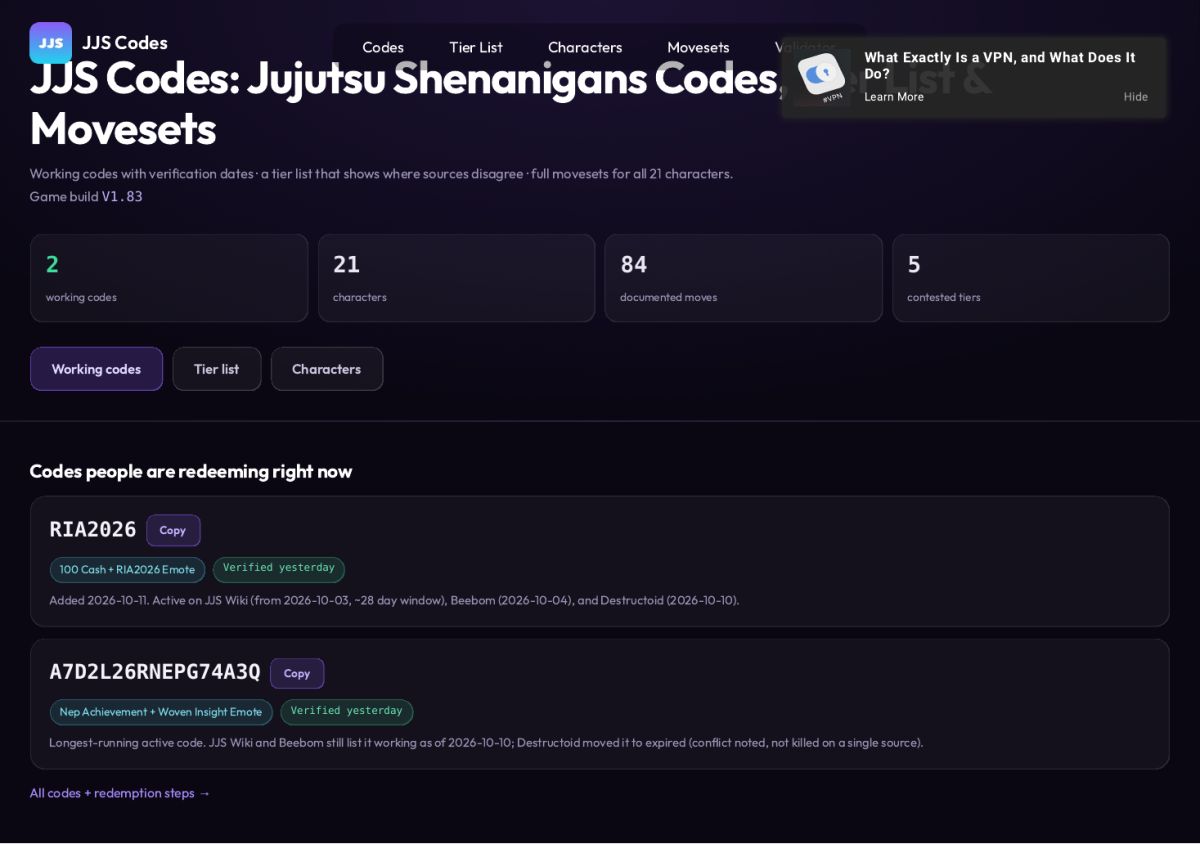Click Verified yesterday badge for A7D2L26RNEPG74A3Q
1200x844 pixels.
[347, 711]
